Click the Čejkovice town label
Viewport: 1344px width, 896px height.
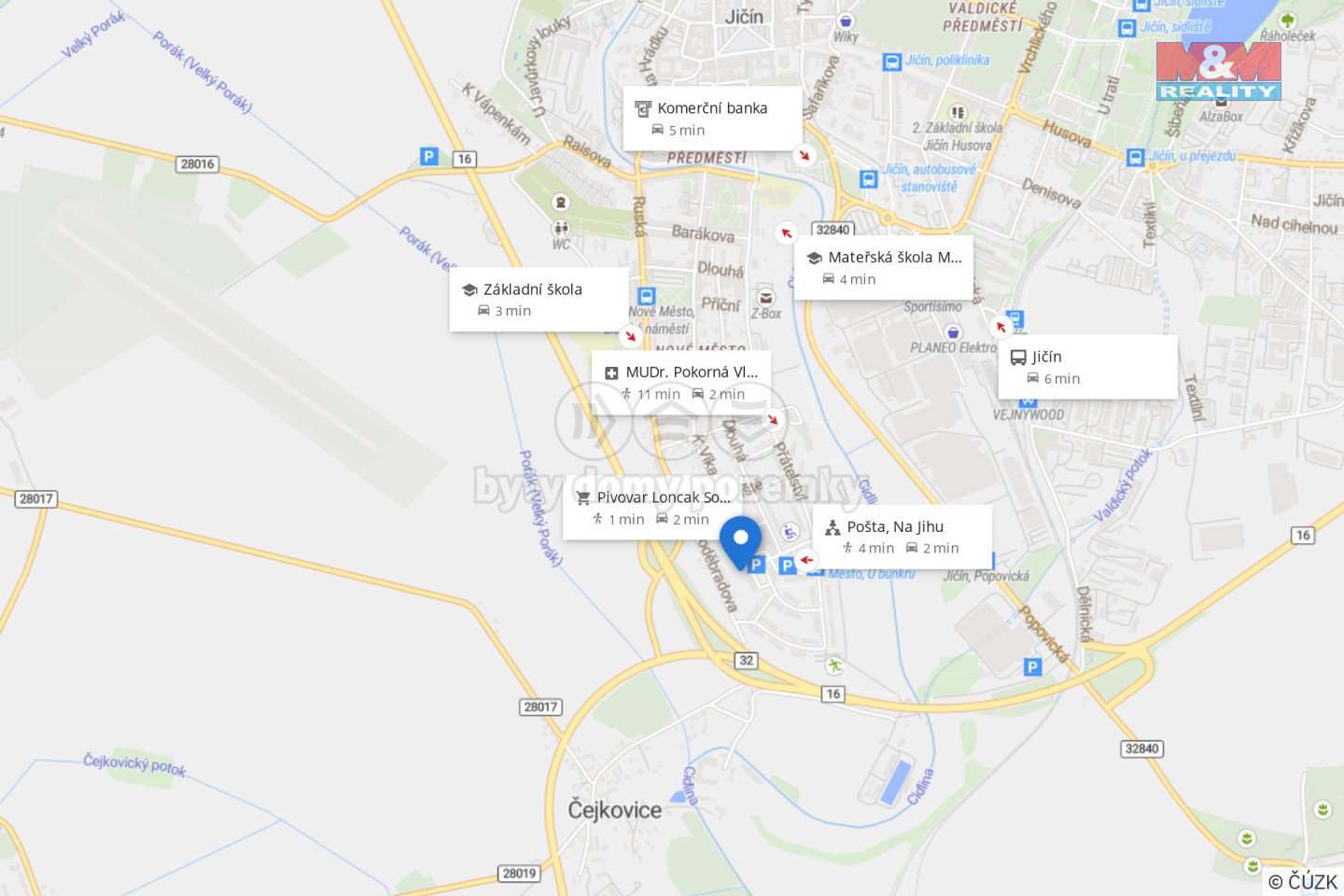(x=615, y=809)
